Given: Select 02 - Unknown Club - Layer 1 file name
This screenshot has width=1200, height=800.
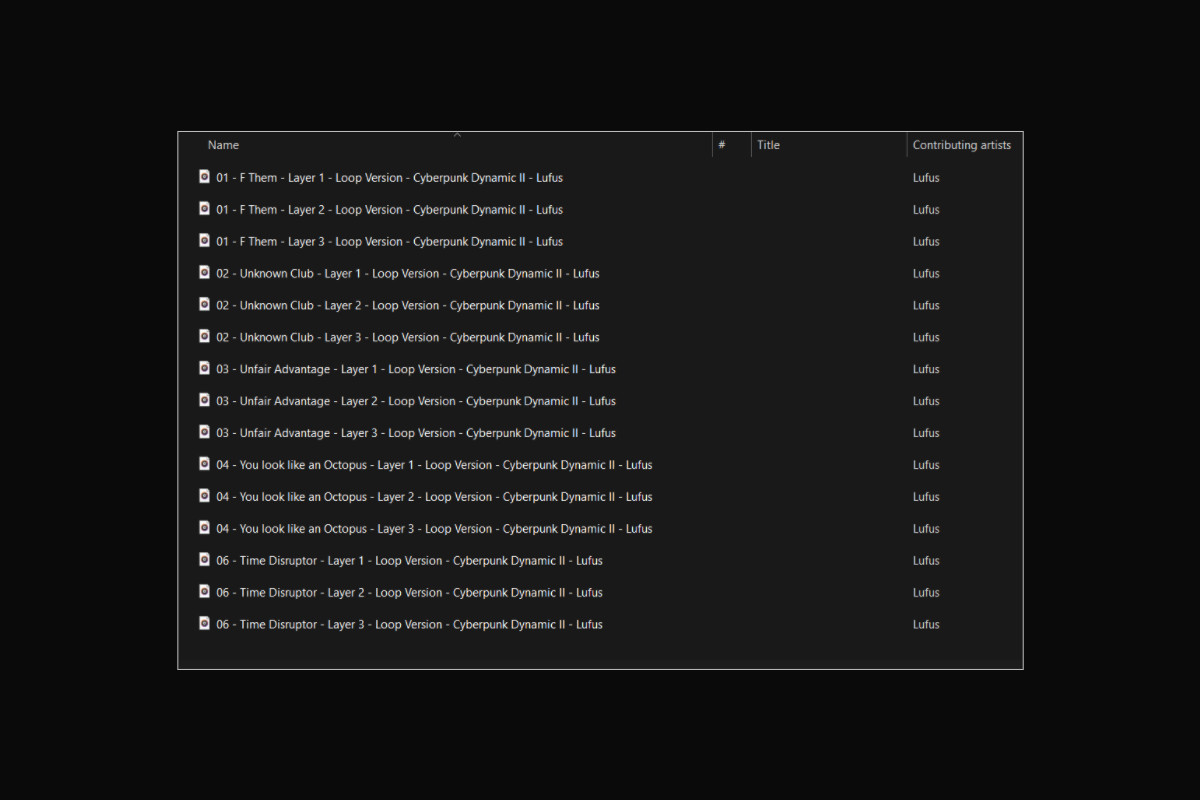Looking at the screenshot, I should (407, 274).
